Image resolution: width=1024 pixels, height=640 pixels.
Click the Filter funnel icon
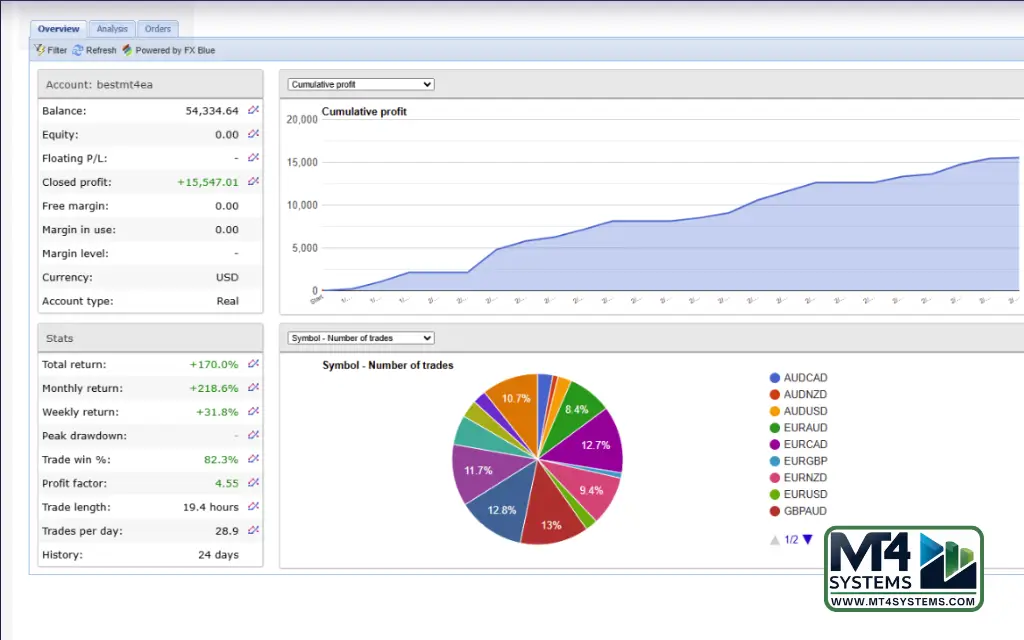[40, 50]
